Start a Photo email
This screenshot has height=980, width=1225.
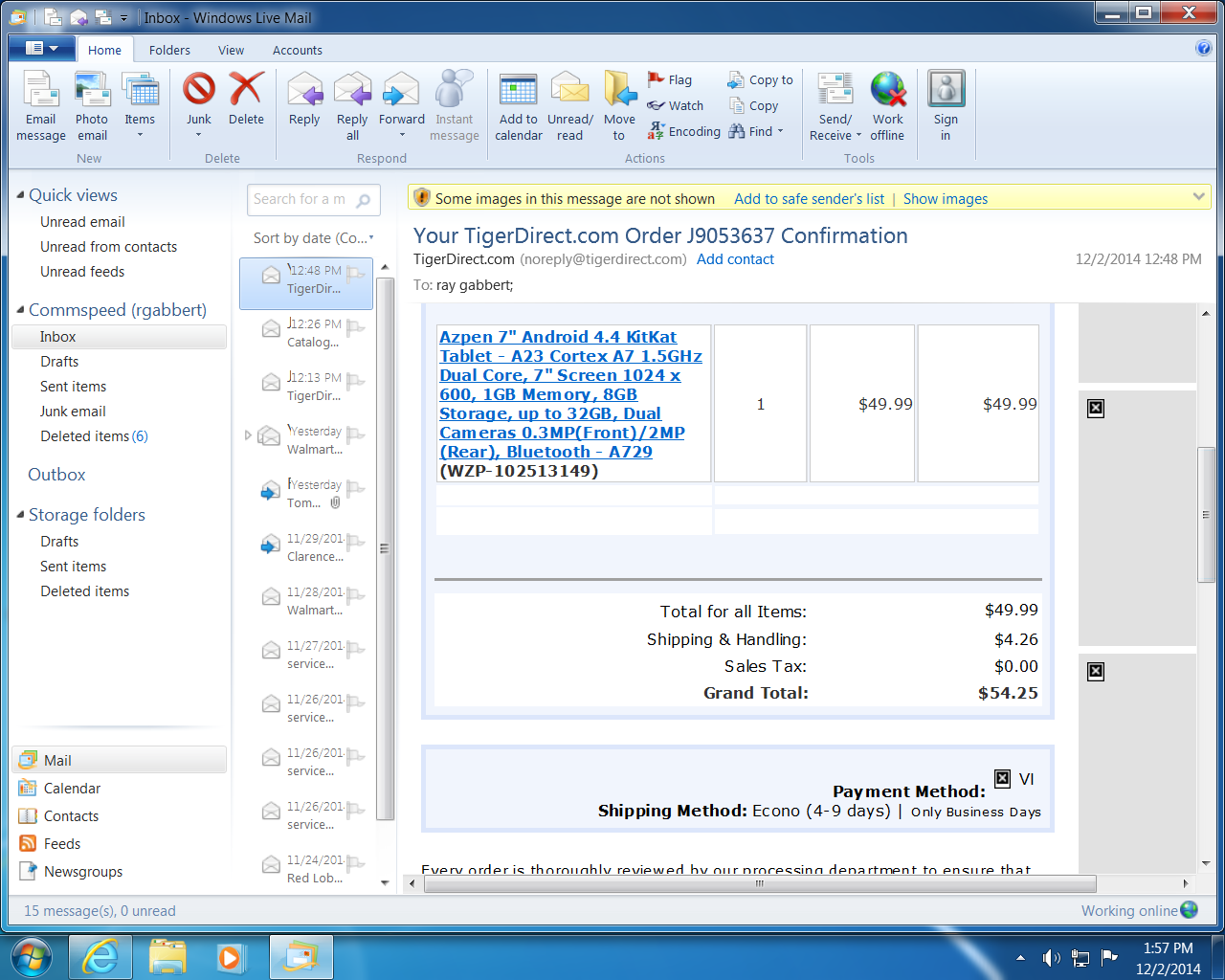(92, 107)
